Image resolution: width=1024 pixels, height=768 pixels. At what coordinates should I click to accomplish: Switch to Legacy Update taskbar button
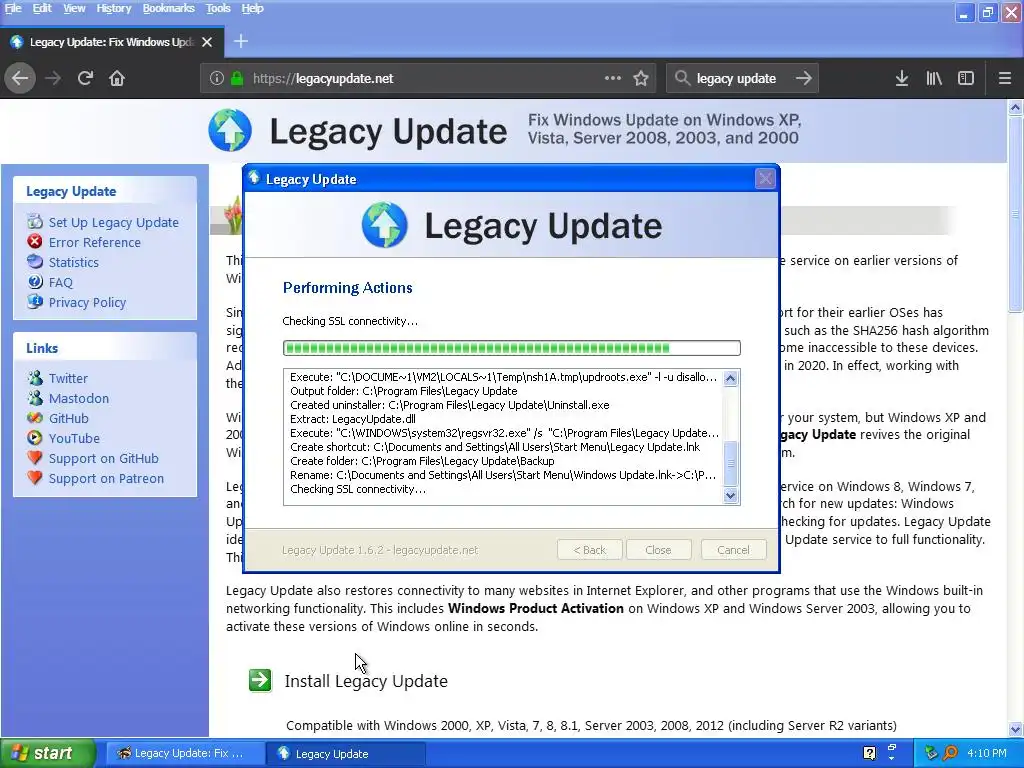pyautogui.click(x=346, y=753)
